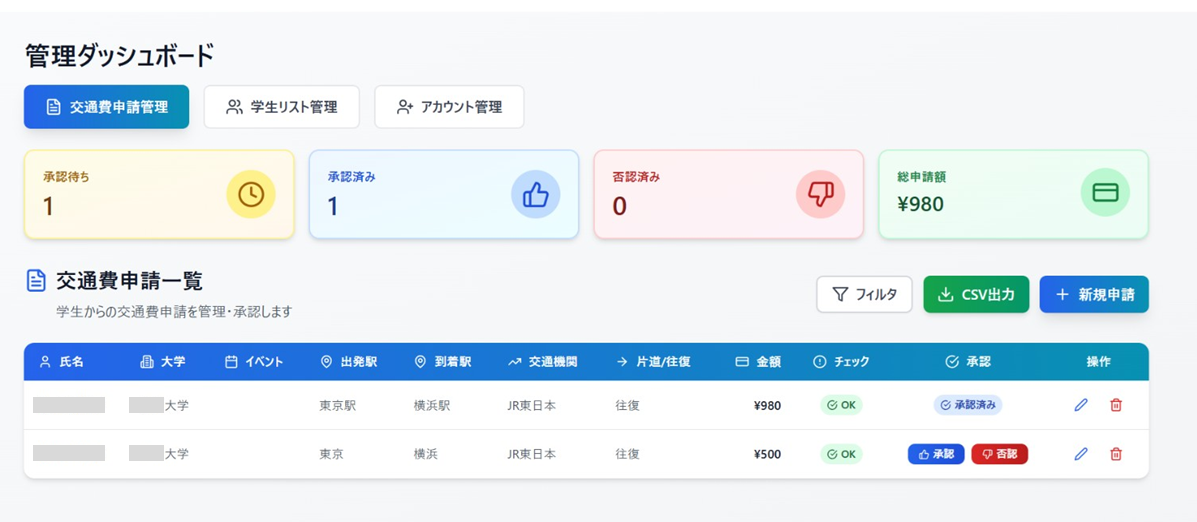The height and width of the screenshot is (522, 1197).
Task: Open the アカウント管理 tab
Action: (449, 107)
